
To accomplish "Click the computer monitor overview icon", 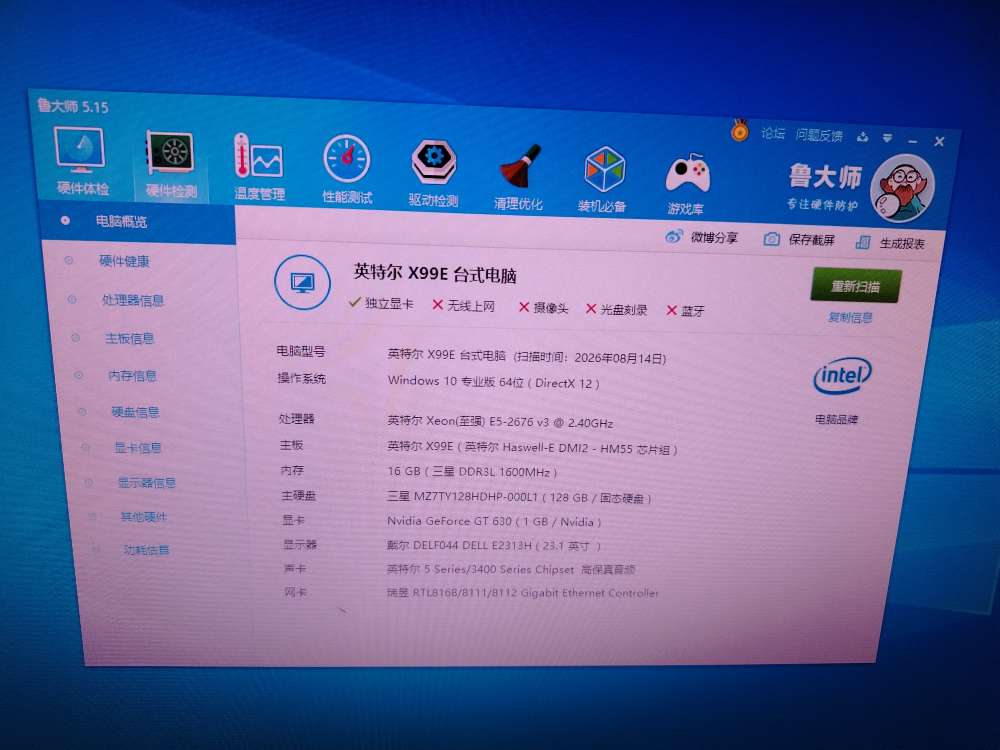I will point(302,282).
